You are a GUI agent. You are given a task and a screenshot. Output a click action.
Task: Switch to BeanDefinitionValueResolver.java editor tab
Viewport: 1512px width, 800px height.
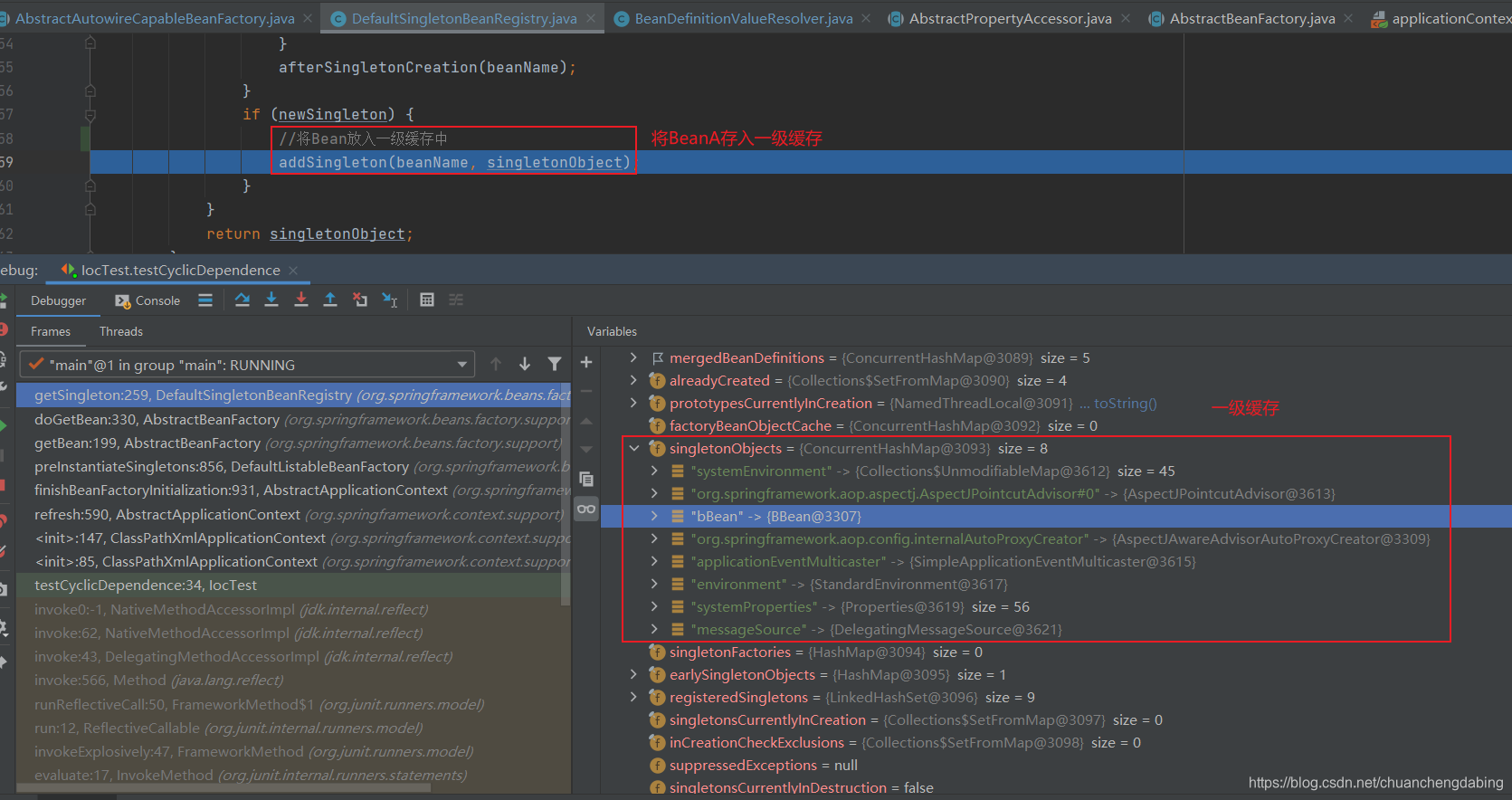(743, 18)
